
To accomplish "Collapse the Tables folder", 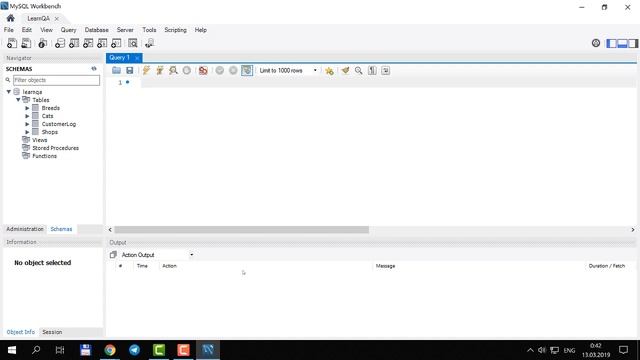I will 18,100.
